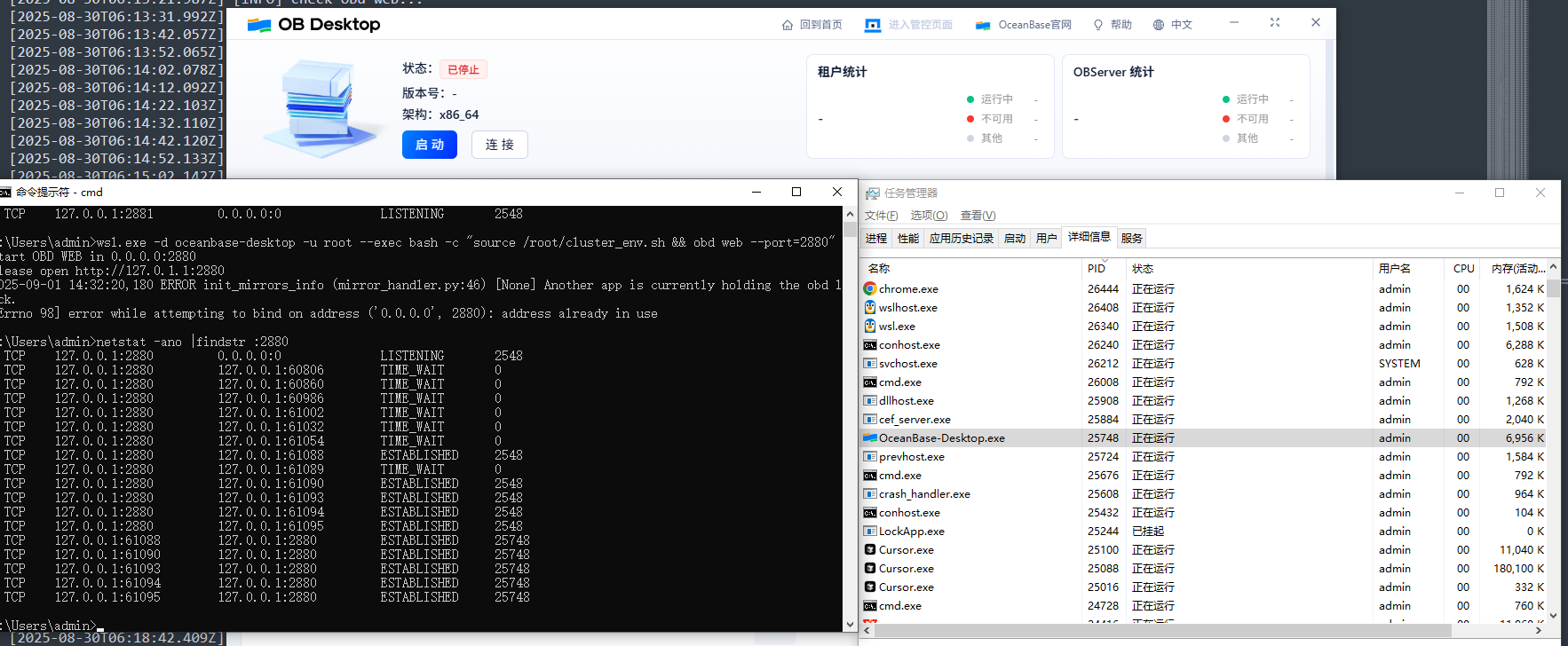This screenshot has width=1568, height=646.
Task: Select dllhost.exe process icon
Action: point(870,400)
